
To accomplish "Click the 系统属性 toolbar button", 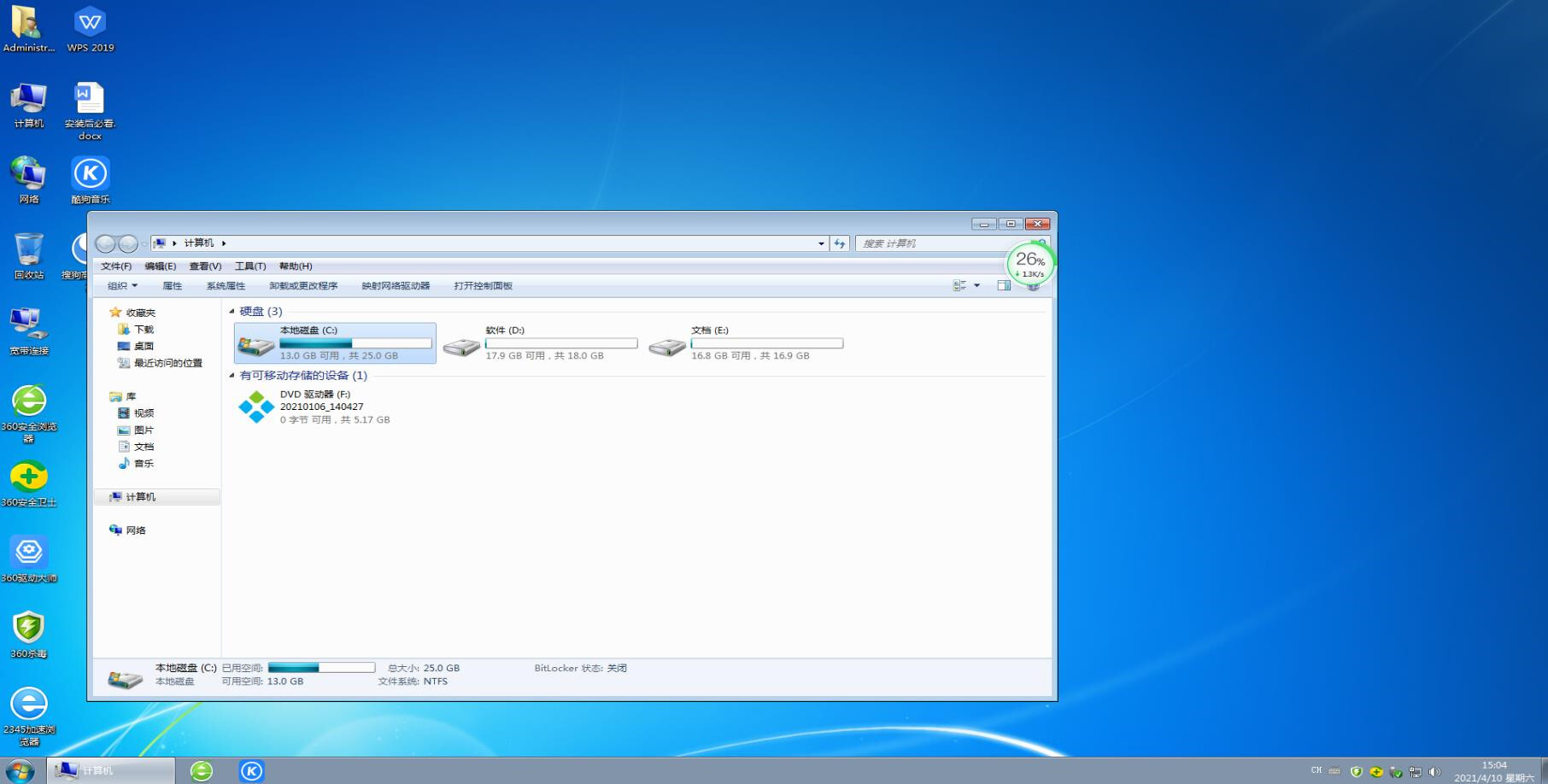I will [226, 285].
